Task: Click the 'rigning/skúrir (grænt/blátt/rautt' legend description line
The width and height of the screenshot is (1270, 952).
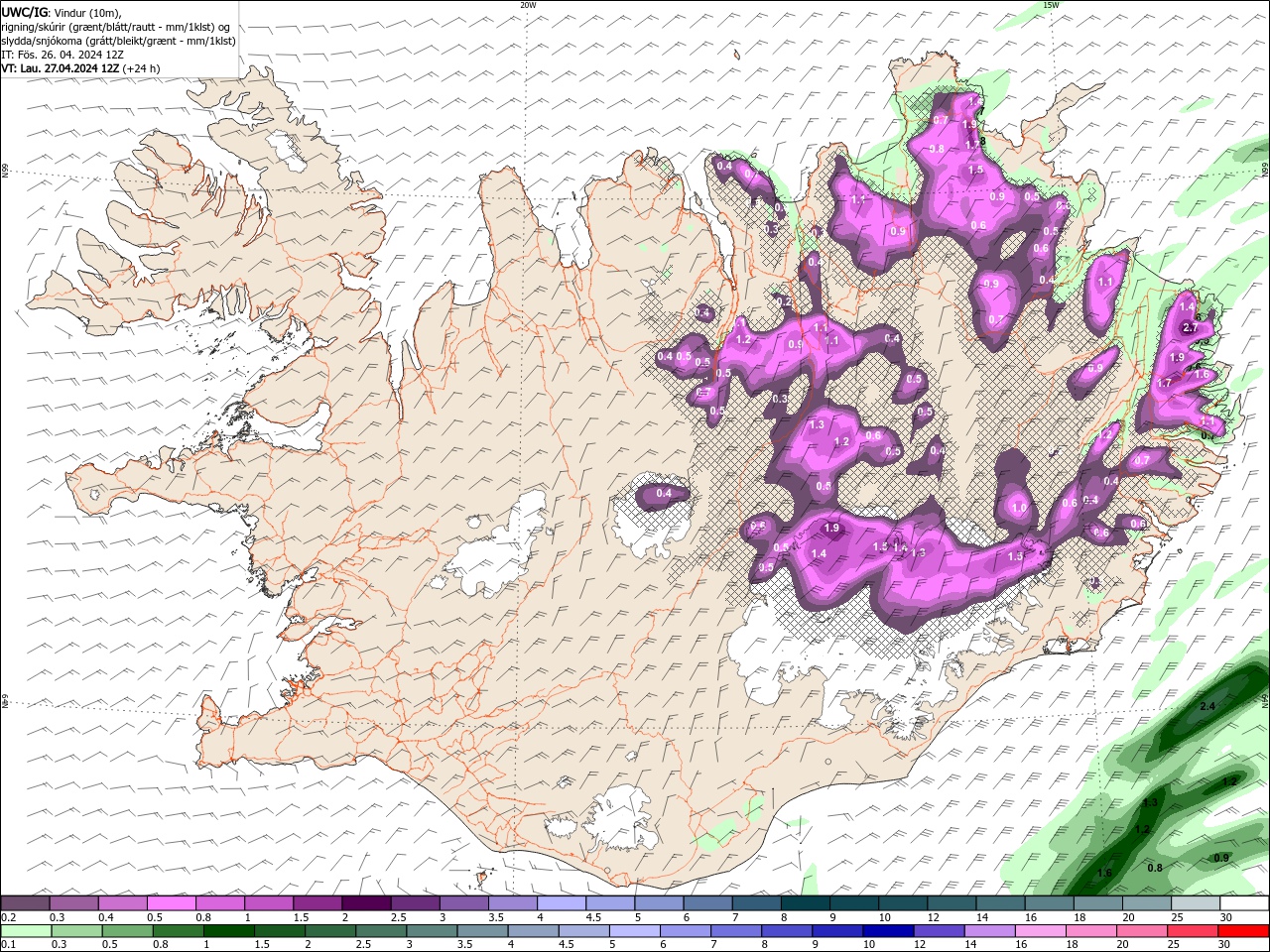Action: pyautogui.click(x=116, y=27)
